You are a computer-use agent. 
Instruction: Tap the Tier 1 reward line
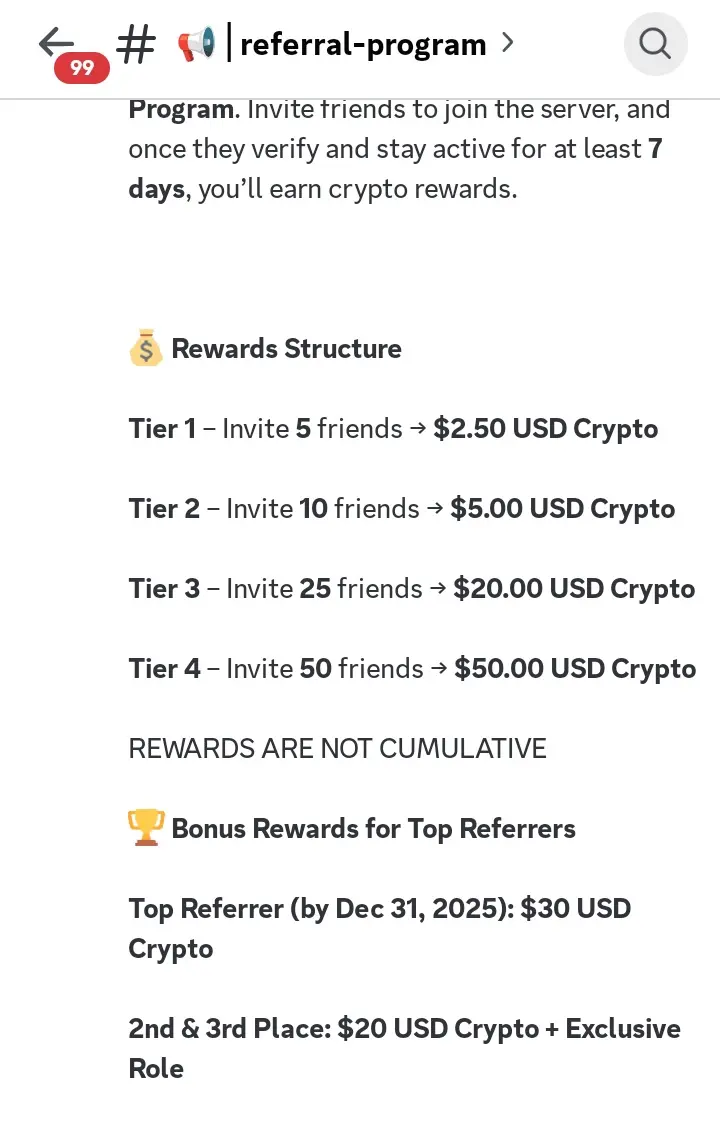click(x=393, y=429)
